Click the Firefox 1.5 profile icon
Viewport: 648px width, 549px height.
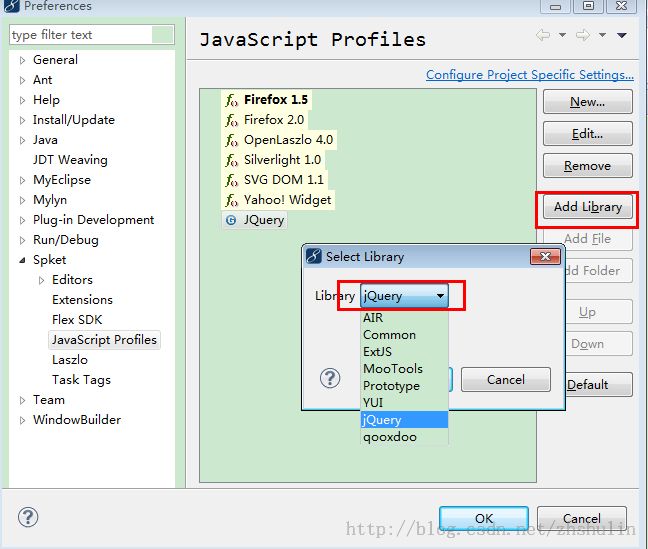[231, 100]
